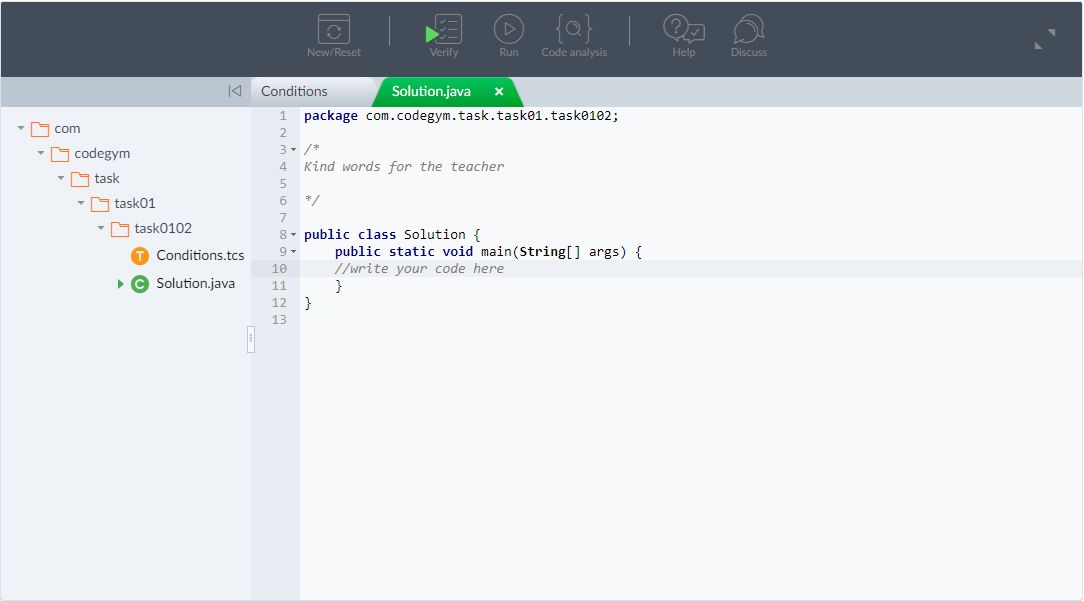Click the 'com' folder label
Viewport: 1084px width, 601px height.
67,129
